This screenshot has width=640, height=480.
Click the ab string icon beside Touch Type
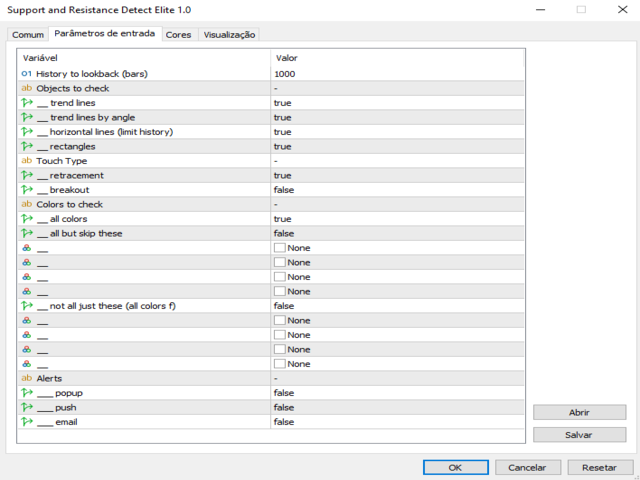tap(27, 161)
